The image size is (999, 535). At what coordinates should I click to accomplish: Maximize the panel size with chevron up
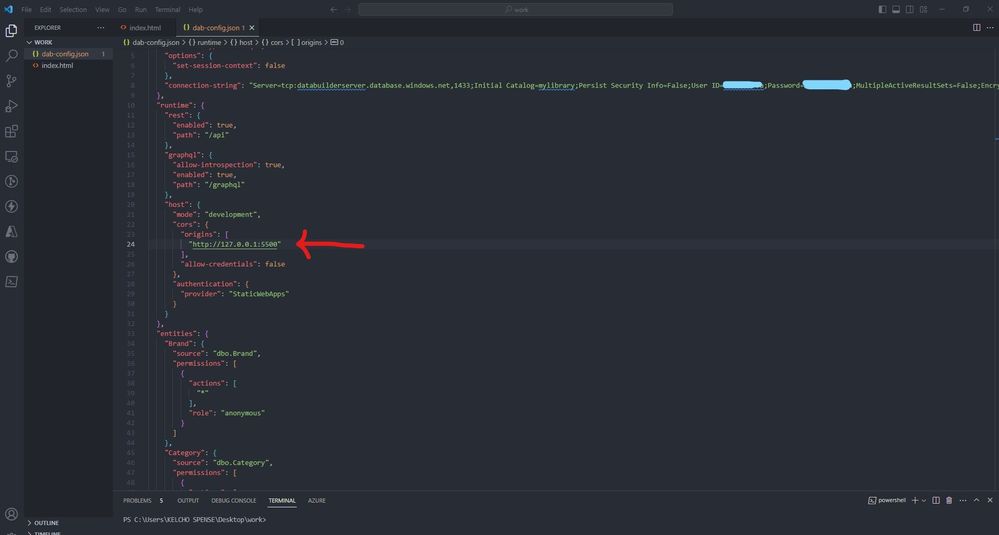(976, 501)
